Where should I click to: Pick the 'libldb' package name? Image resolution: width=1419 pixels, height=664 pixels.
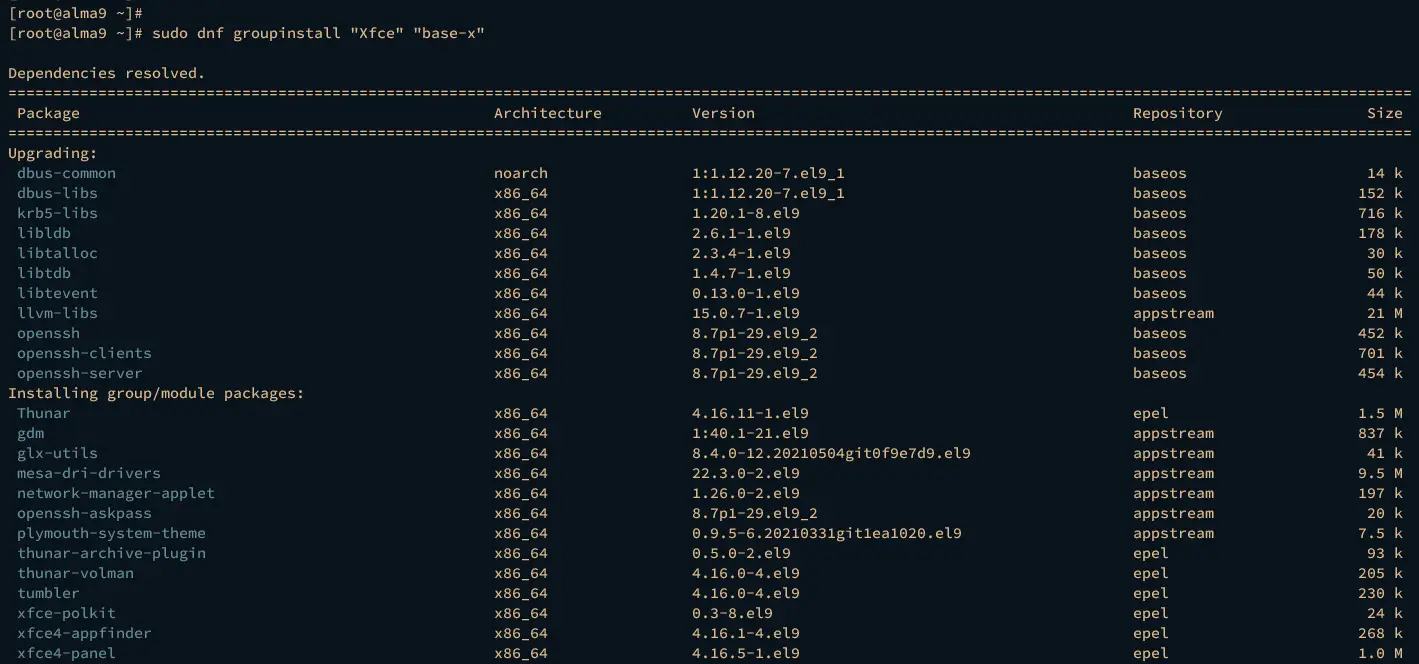pos(44,233)
